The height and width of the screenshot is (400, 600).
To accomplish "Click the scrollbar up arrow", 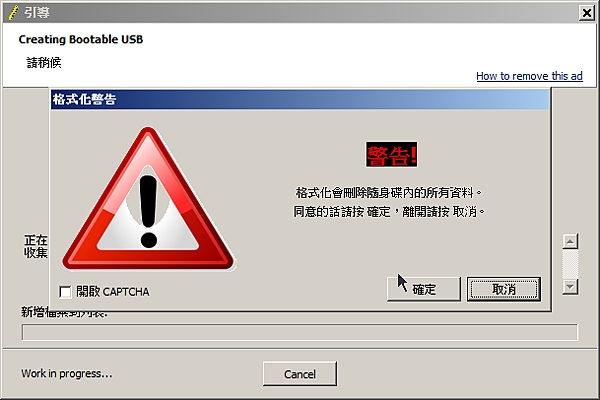I will coord(570,242).
